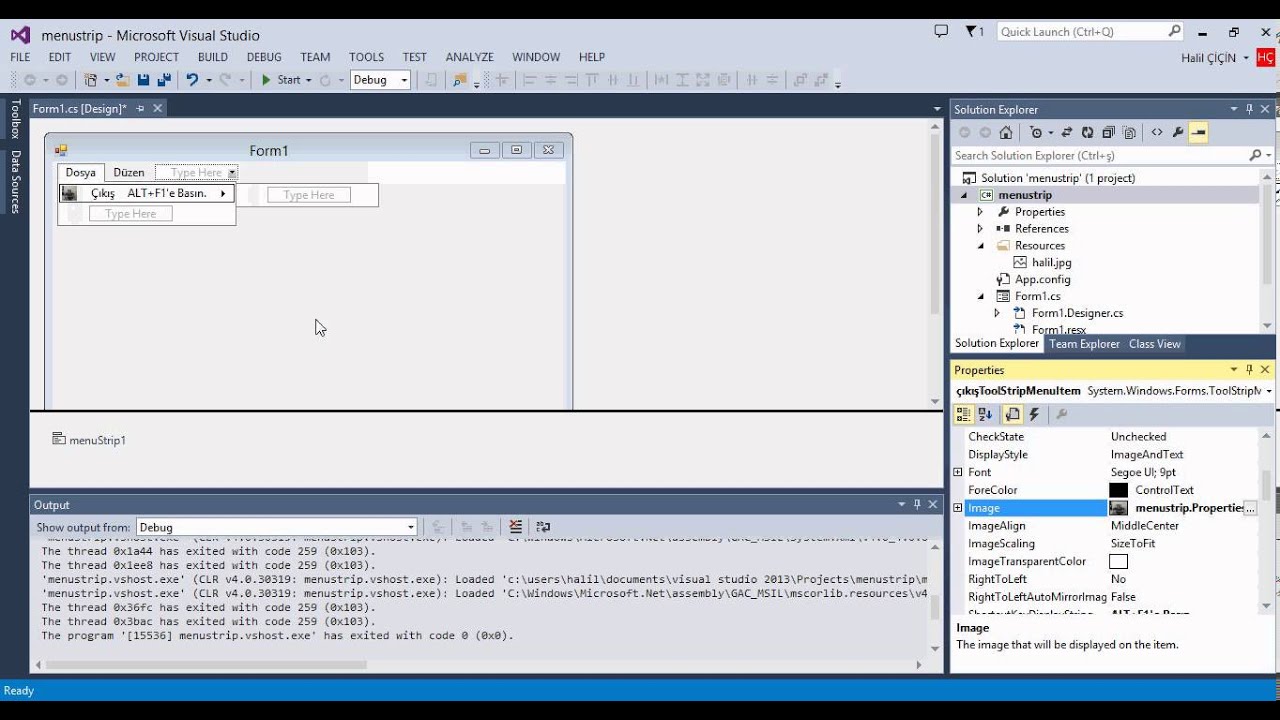Click the Quick Launch search box
The width and height of the screenshot is (1280, 720).
[1091, 32]
